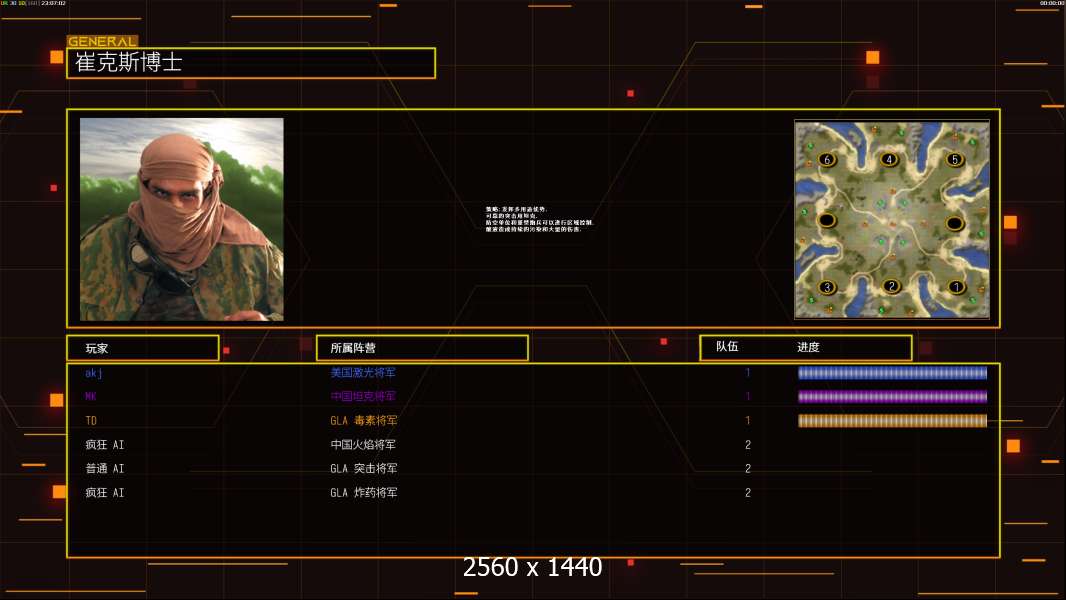Click the faction 美国激光将军
The width and height of the screenshot is (1066, 600).
363,372
